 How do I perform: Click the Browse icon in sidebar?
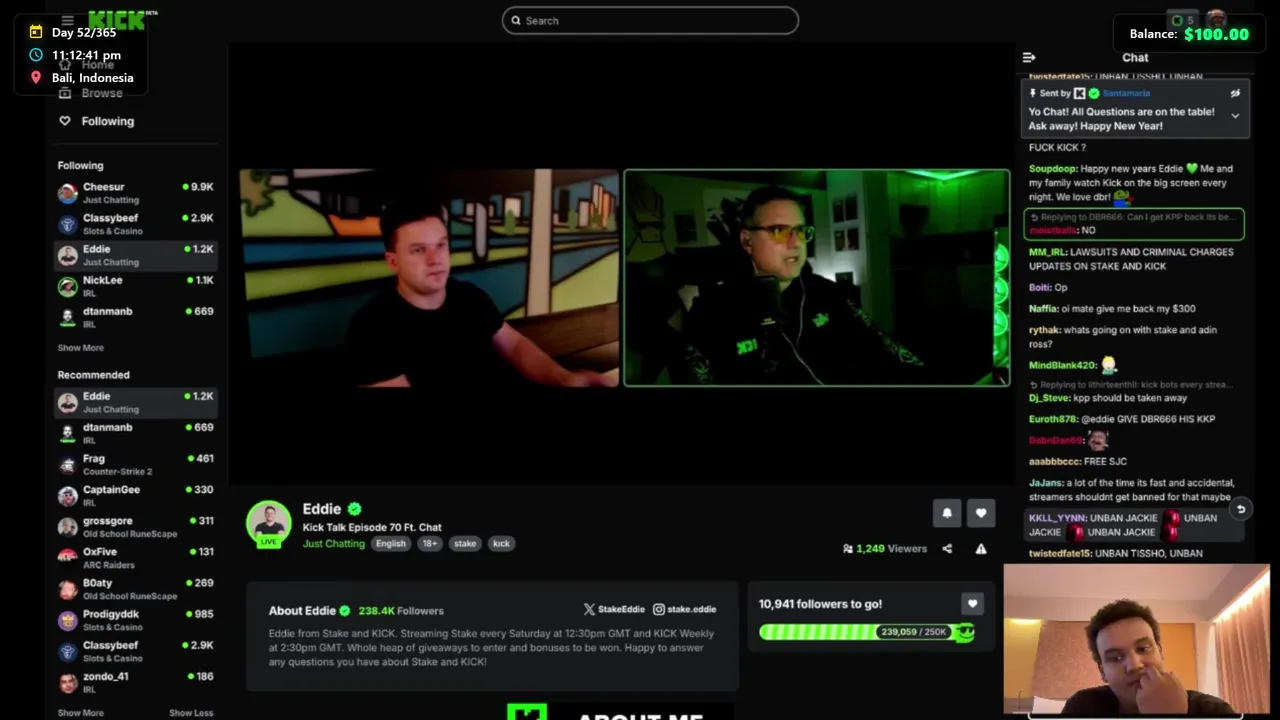click(x=65, y=93)
